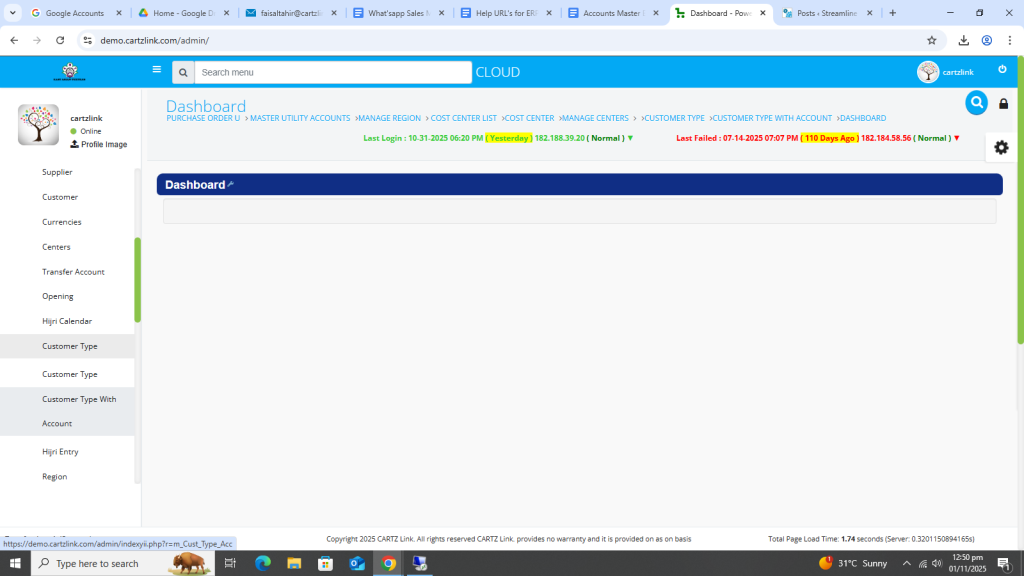1024x576 pixels.
Task: Click the Profile Image upload link
Action: (x=98, y=144)
